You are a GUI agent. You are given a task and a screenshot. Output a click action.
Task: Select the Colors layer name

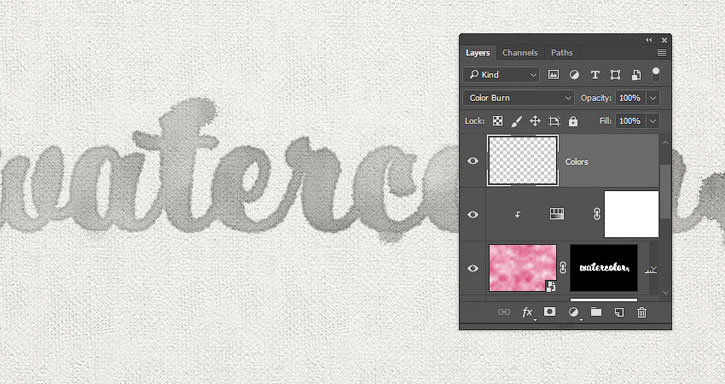click(577, 162)
